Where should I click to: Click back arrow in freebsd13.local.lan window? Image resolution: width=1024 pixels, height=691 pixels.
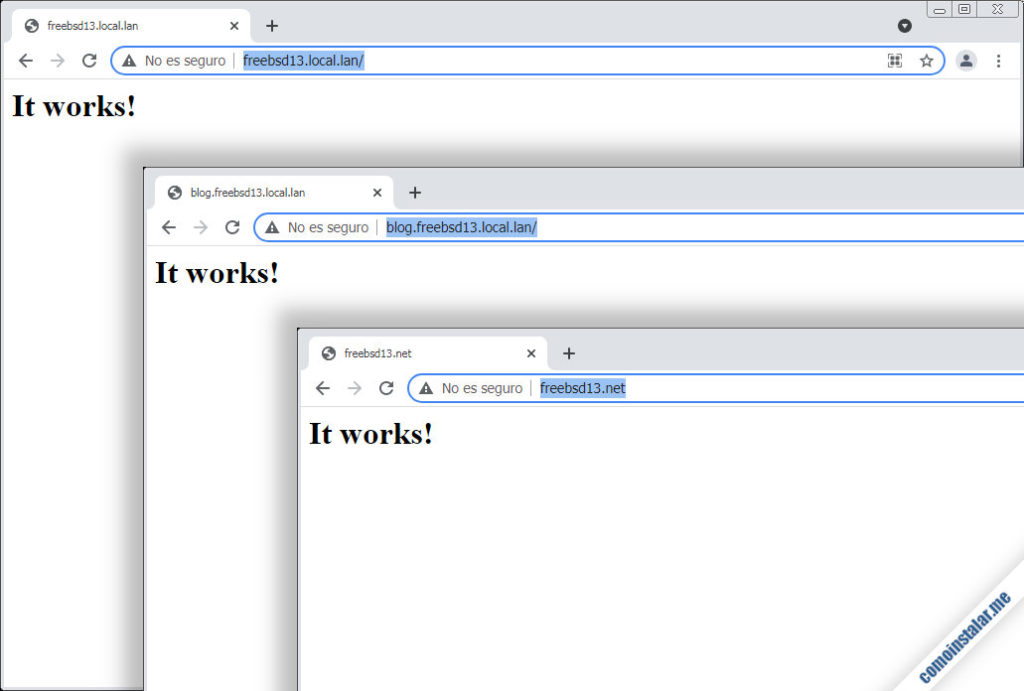pyautogui.click(x=26, y=61)
